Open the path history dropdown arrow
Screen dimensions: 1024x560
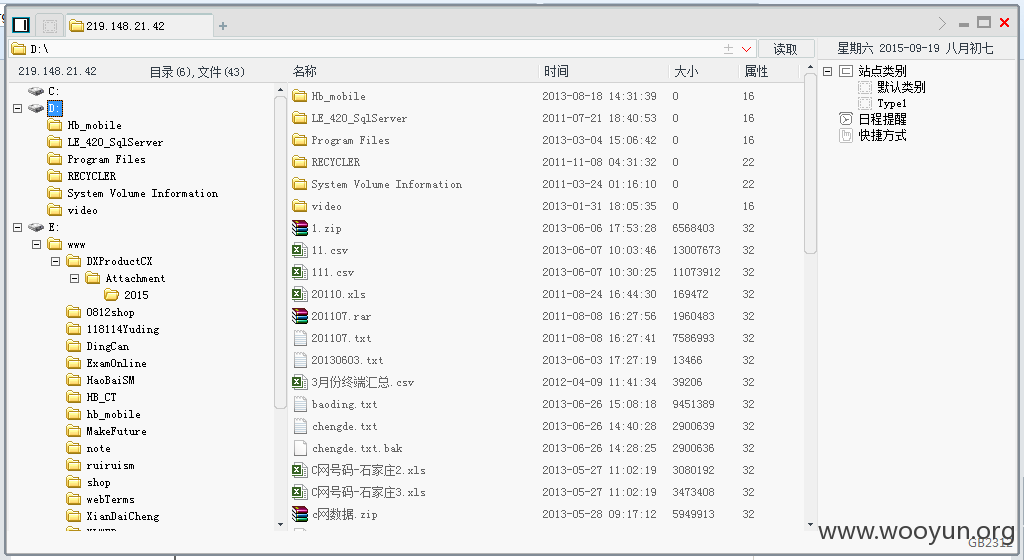746,49
